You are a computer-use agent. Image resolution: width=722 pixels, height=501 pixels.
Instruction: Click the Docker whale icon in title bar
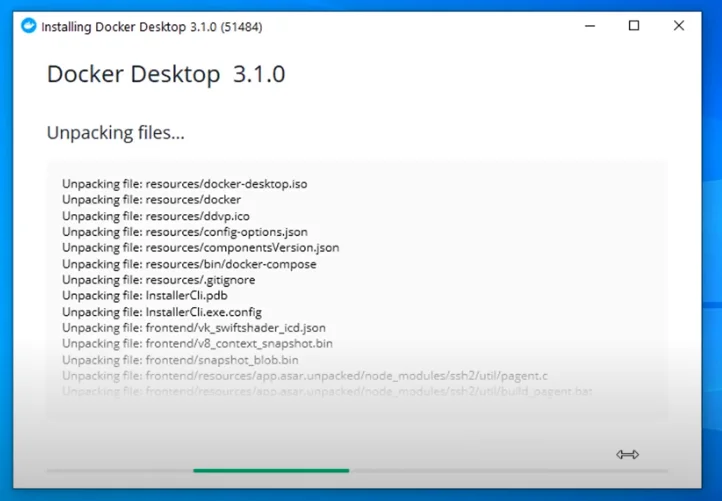[x=29, y=26]
